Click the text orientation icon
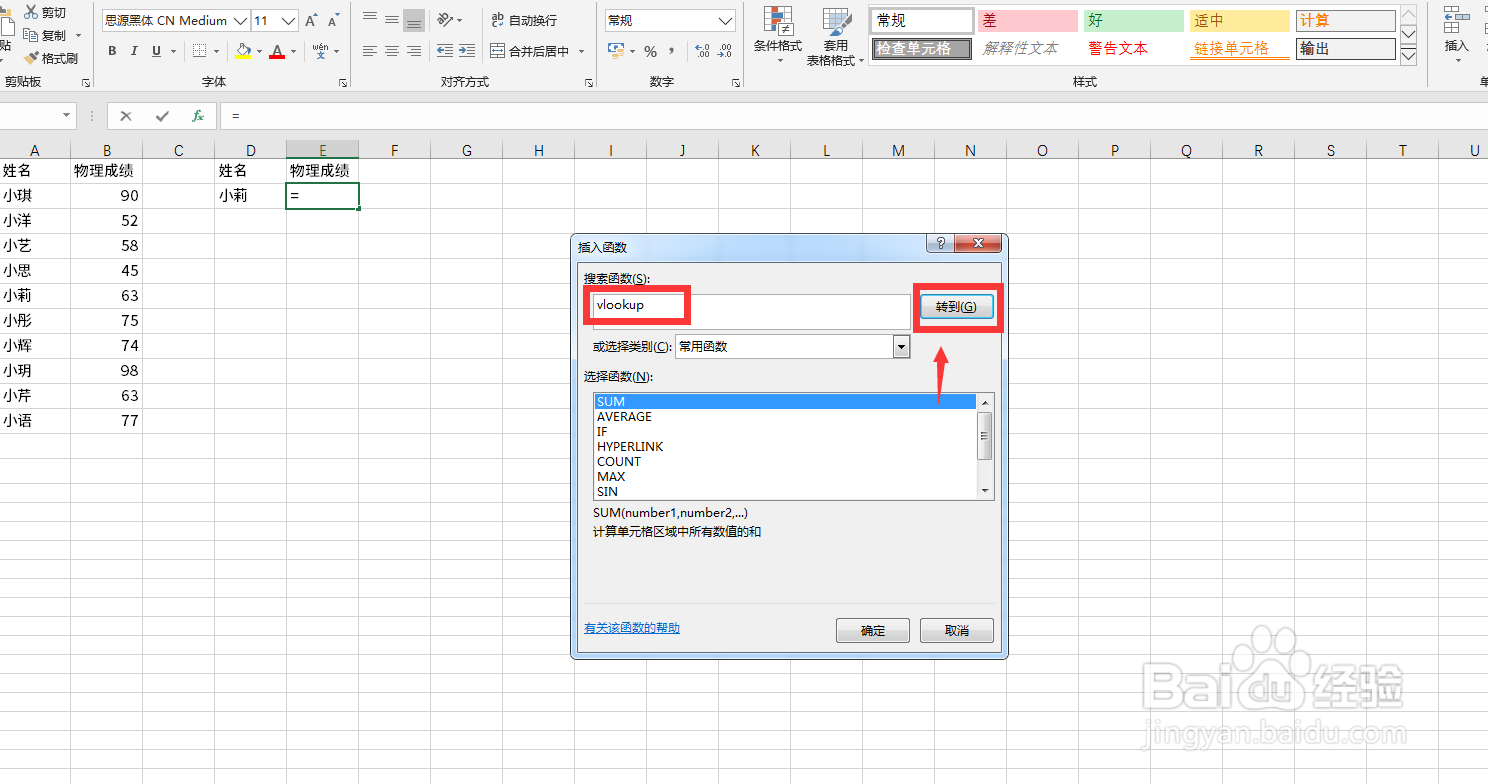This screenshot has width=1488, height=784. click(444, 19)
